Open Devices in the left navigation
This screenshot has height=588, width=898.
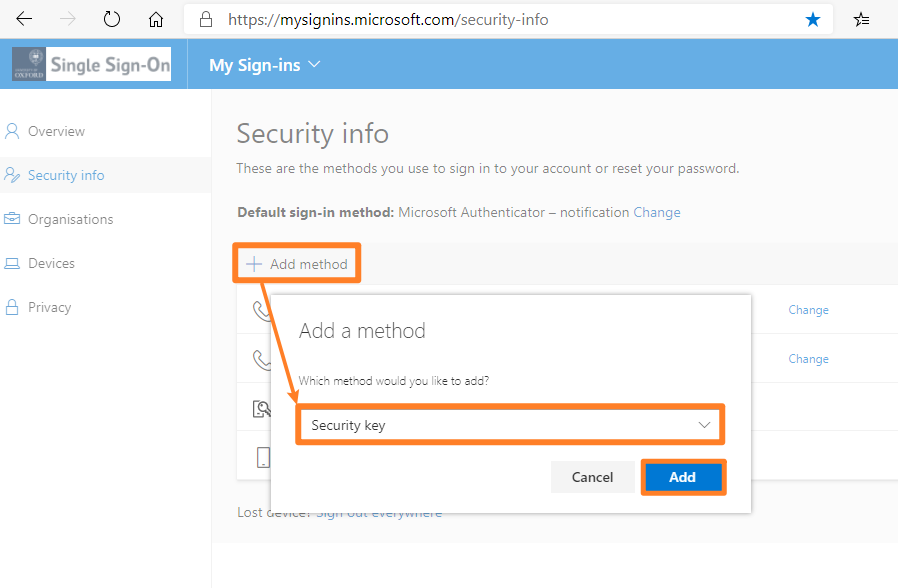[51, 263]
